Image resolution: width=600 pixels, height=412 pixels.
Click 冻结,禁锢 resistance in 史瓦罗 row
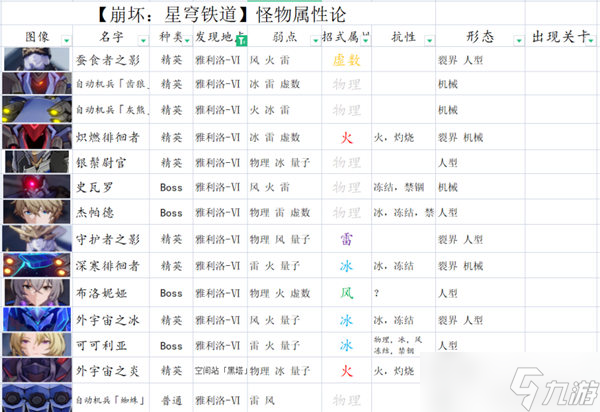(x=399, y=187)
